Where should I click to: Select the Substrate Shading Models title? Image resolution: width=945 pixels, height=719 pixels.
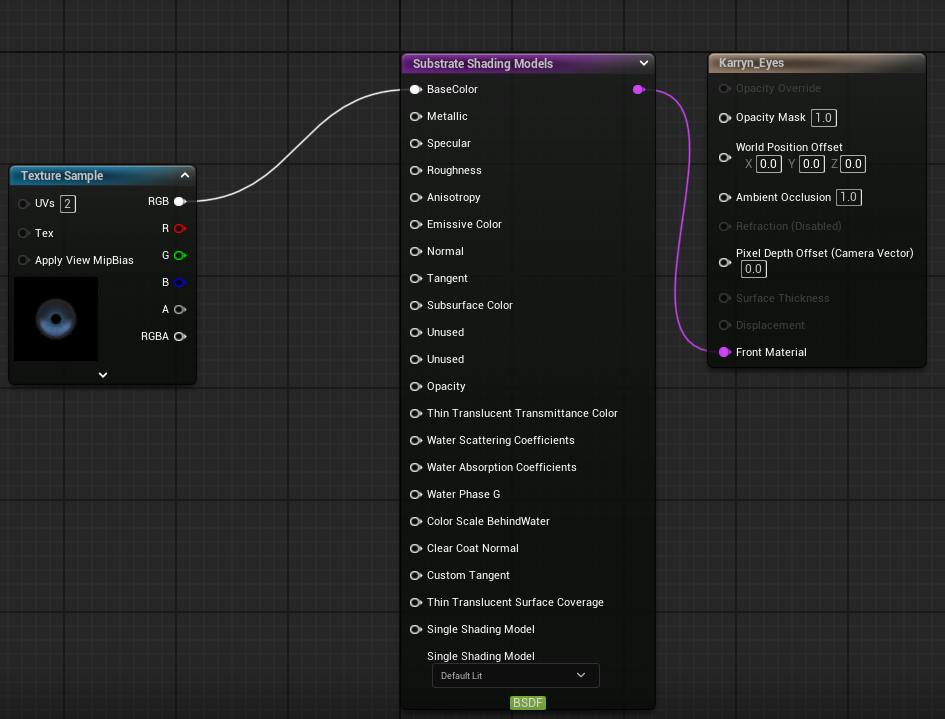(x=483, y=63)
